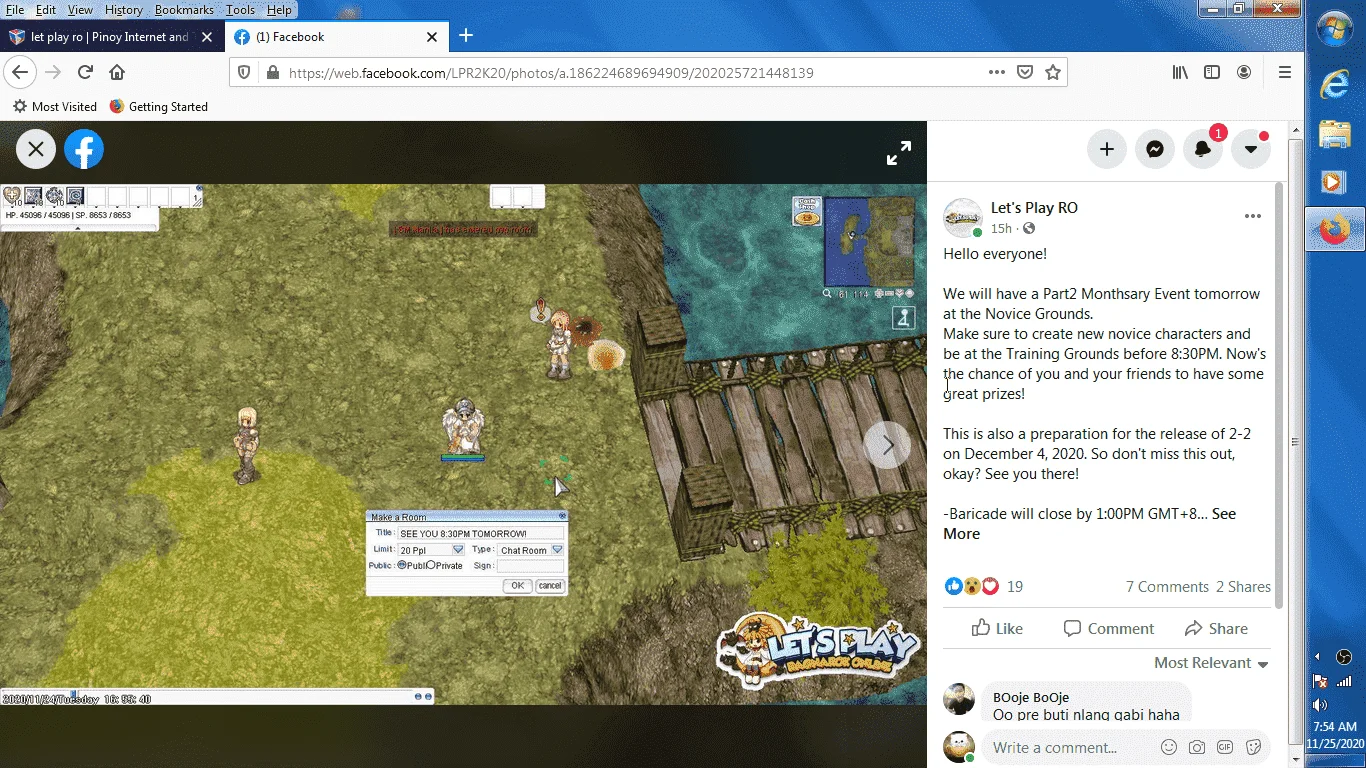Image resolution: width=1366 pixels, height=768 pixels.
Task: Open the Help menu
Action: tap(280, 9)
